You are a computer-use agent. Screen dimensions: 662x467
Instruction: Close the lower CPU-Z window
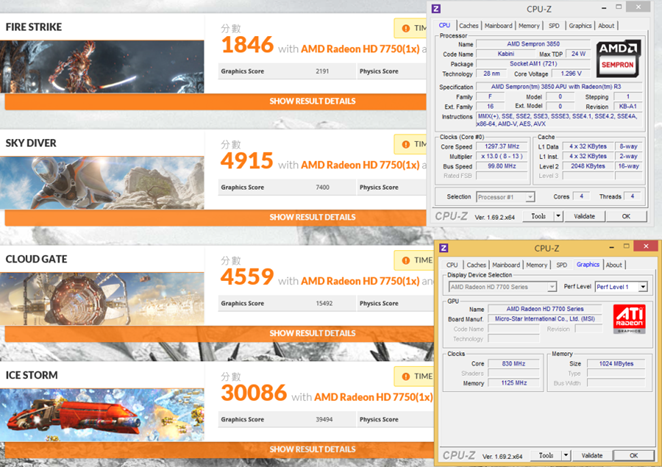[x=646, y=246]
